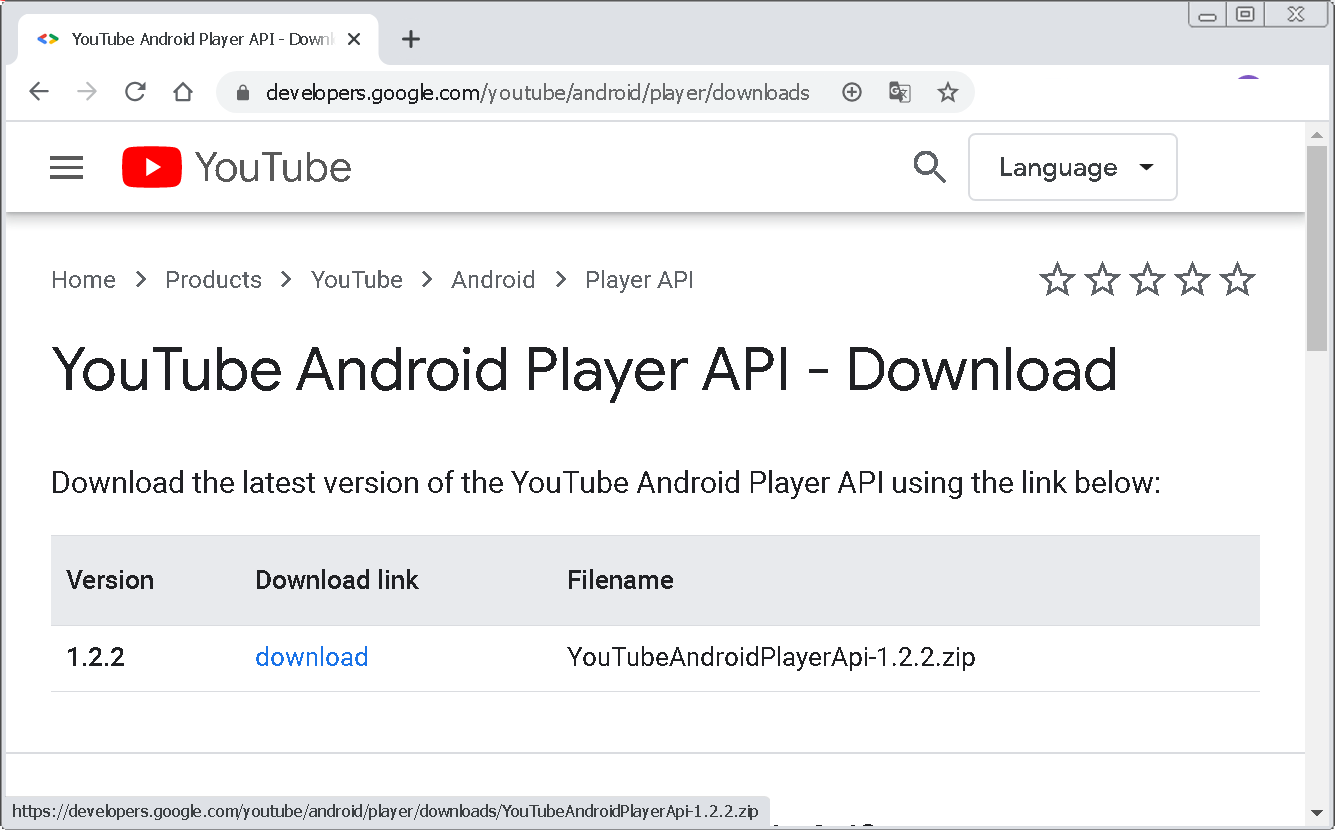Open the translate page icon

pyautogui.click(x=900, y=92)
